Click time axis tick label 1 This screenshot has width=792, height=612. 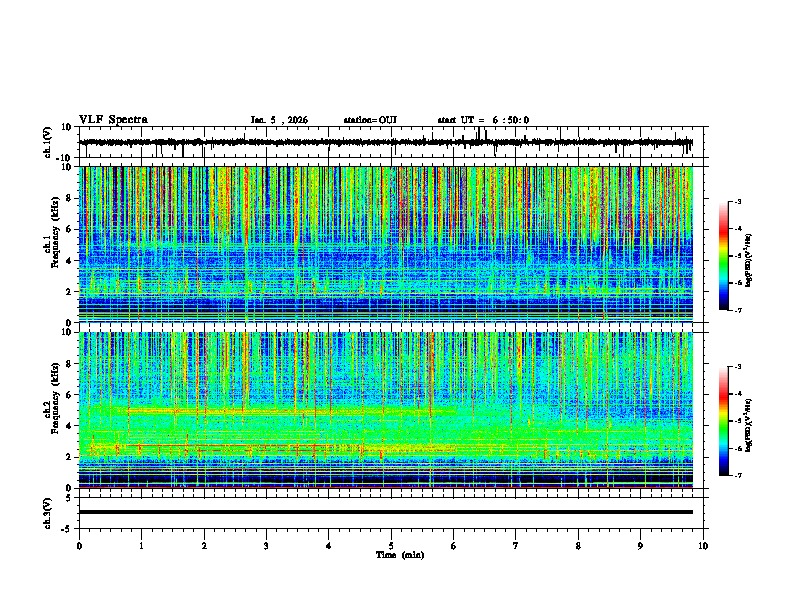[x=141, y=546]
